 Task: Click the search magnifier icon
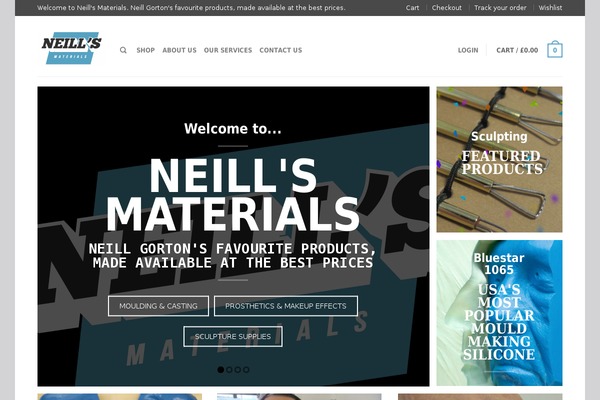tap(123, 50)
